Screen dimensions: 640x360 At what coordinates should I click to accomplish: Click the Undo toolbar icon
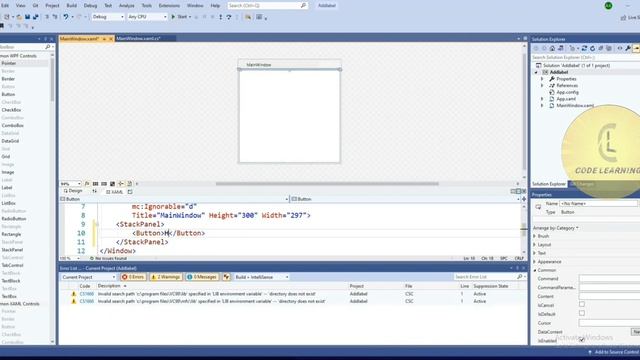(x=66, y=17)
